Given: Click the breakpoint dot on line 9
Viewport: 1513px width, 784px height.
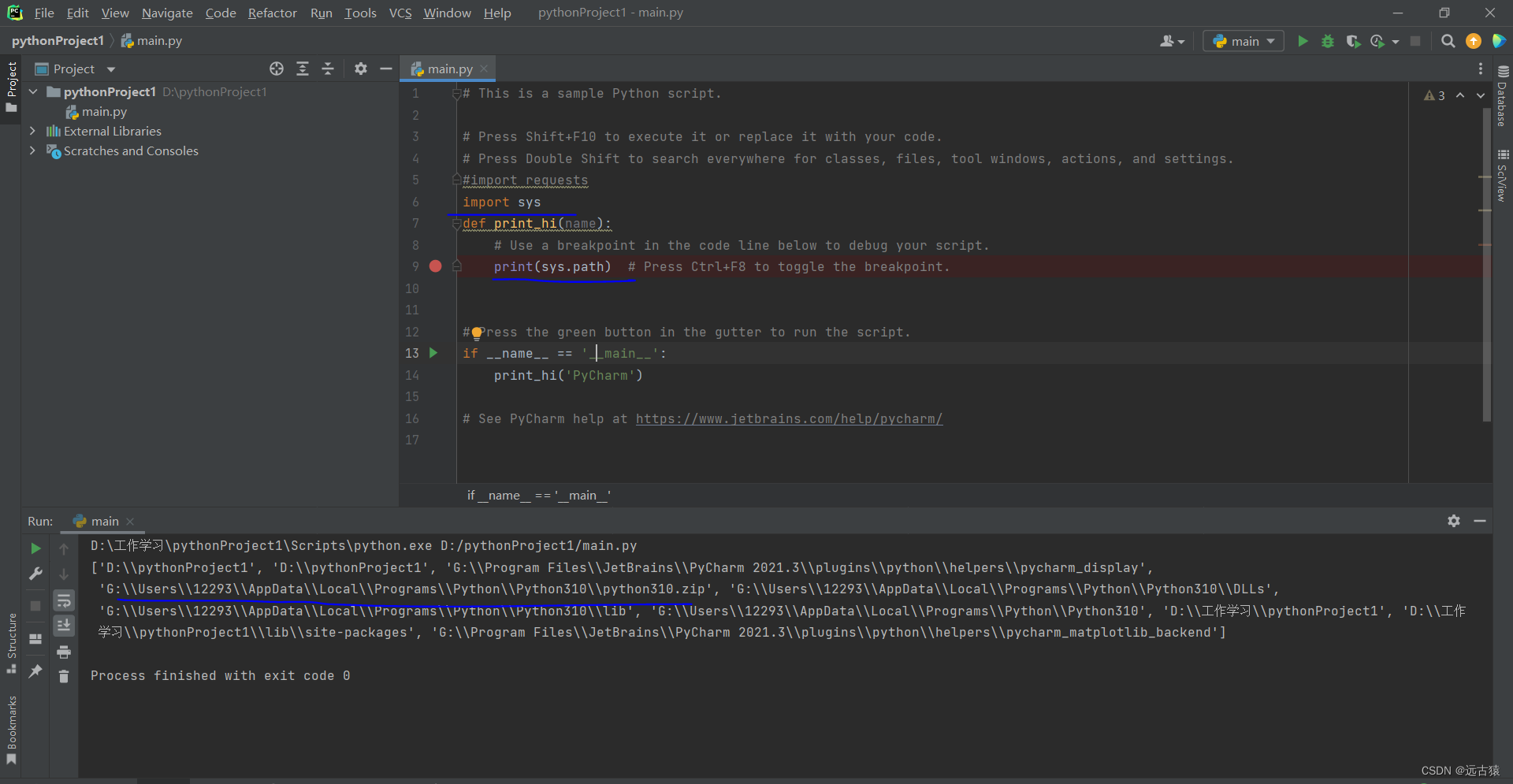Looking at the screenshot, I should coord(436,266).
